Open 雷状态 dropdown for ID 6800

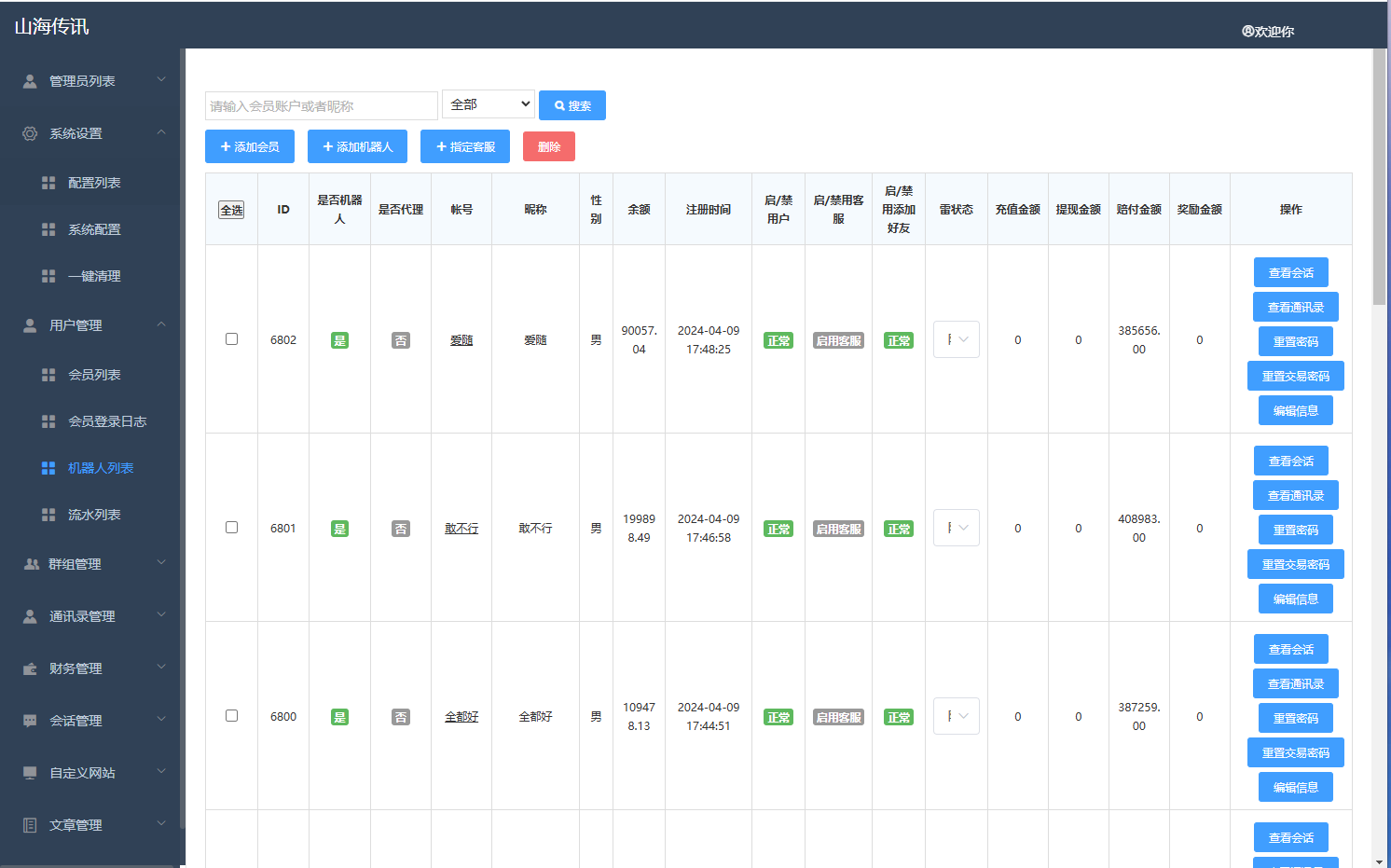(x=957, y=716)
